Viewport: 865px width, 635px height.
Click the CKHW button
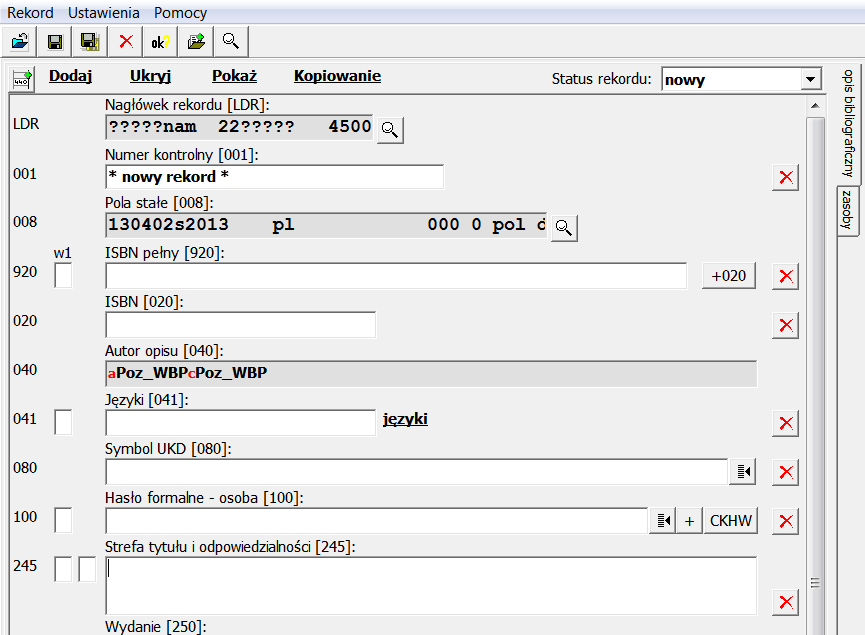(730, 521)
